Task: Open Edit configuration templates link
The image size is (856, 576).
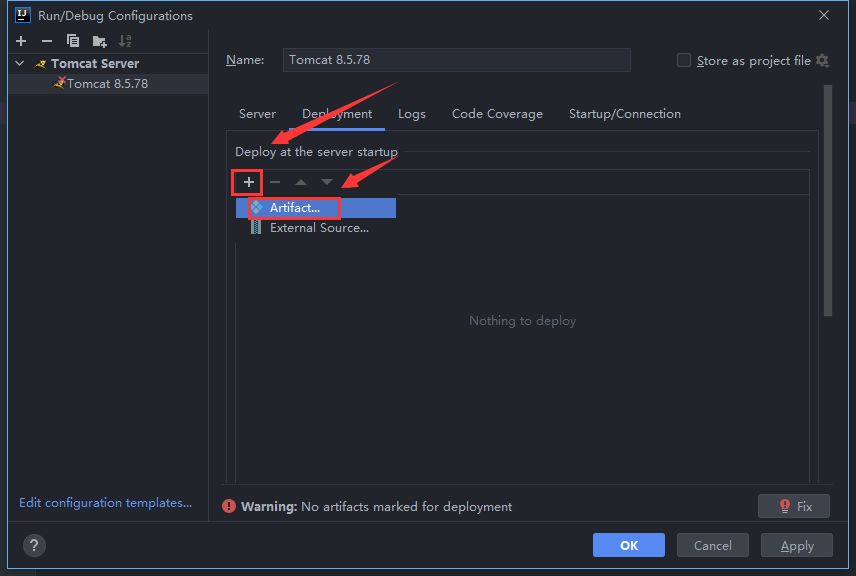Action: coord(105,503)
